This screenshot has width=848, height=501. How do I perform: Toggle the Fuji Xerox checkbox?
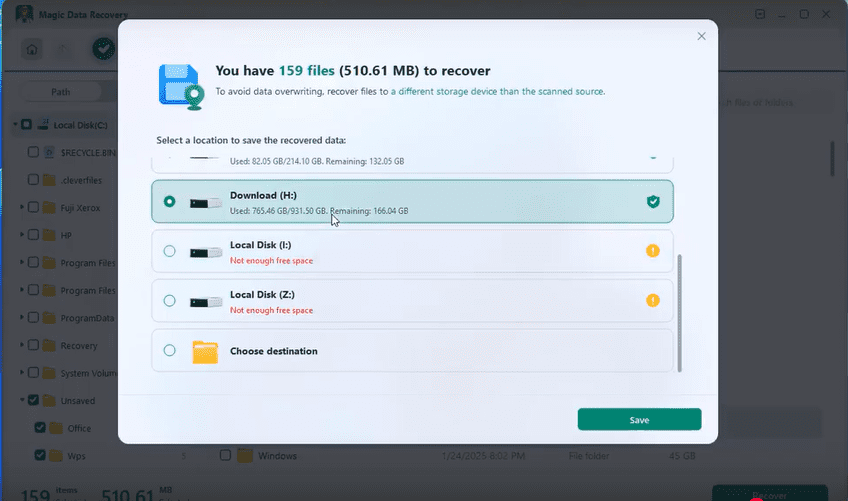(x=33, y=207)
